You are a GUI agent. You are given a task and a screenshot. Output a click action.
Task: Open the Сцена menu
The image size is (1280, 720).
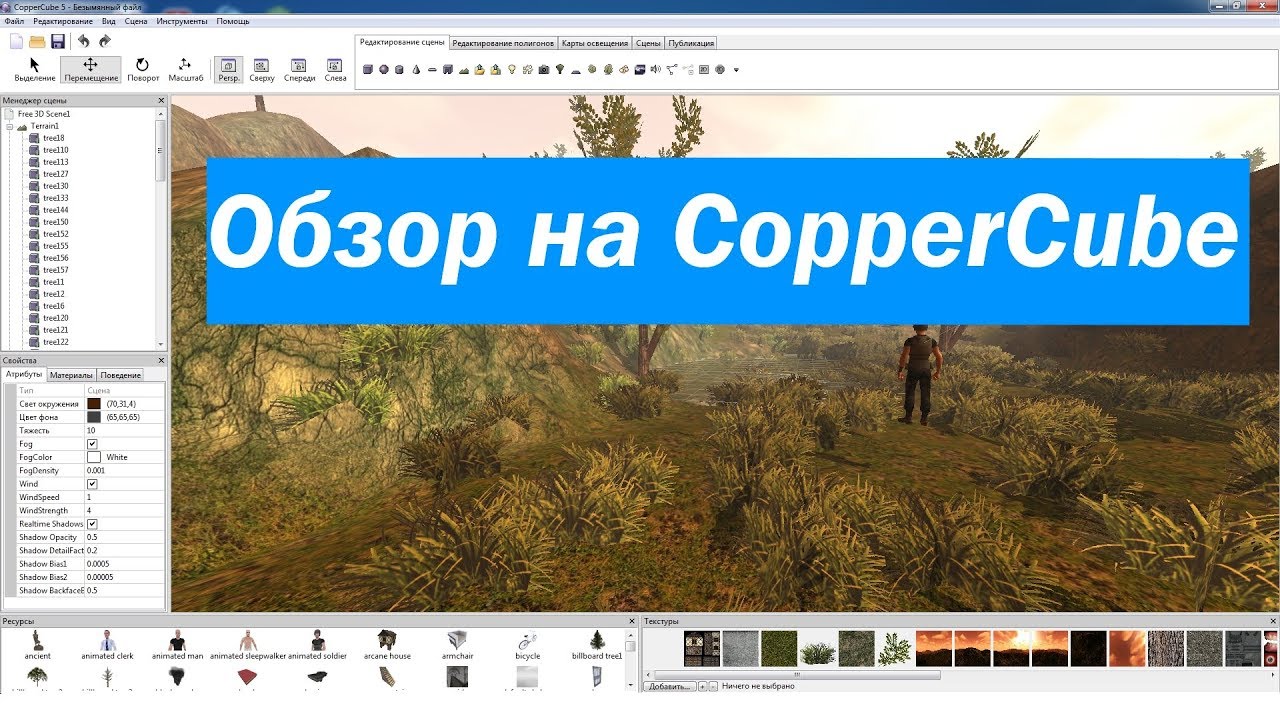pyautogui.click(x=136, y=21)
